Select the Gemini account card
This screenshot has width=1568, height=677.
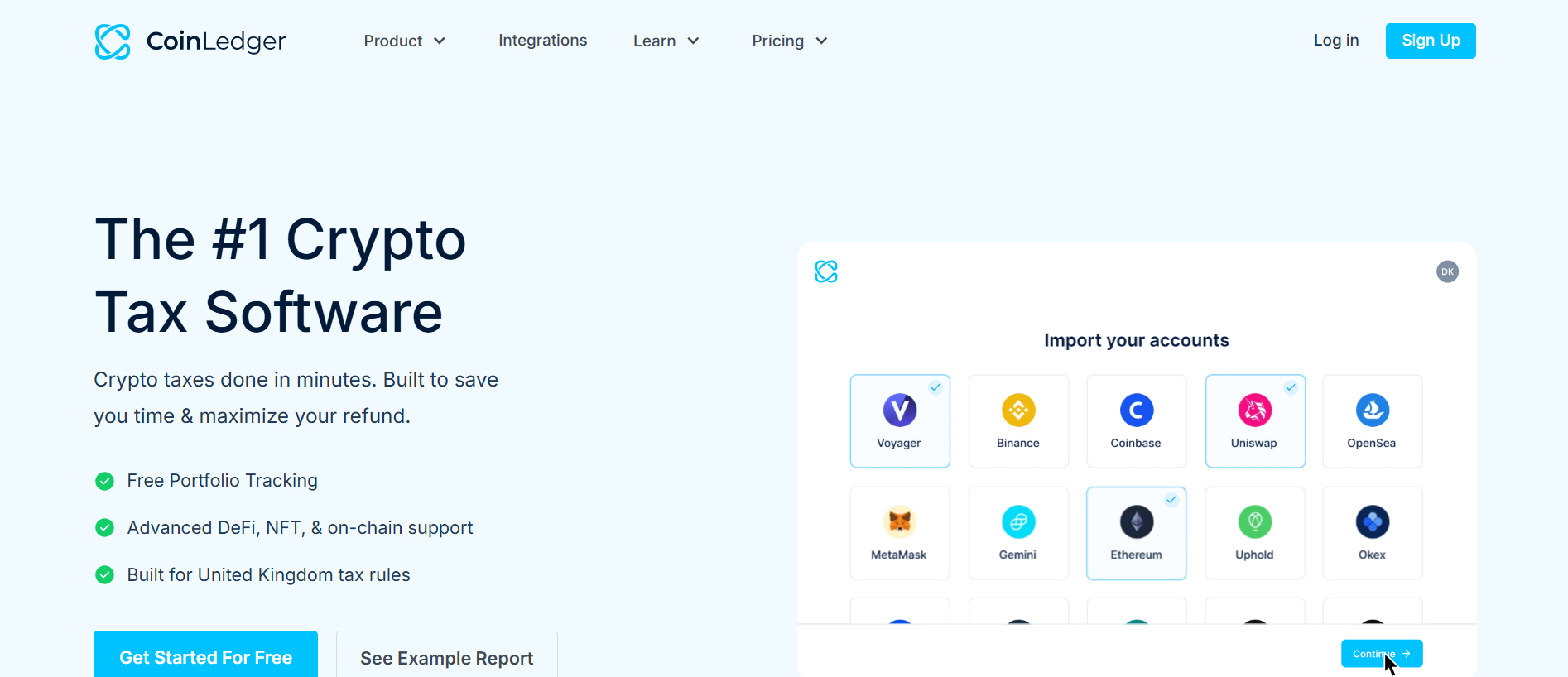1018,533
